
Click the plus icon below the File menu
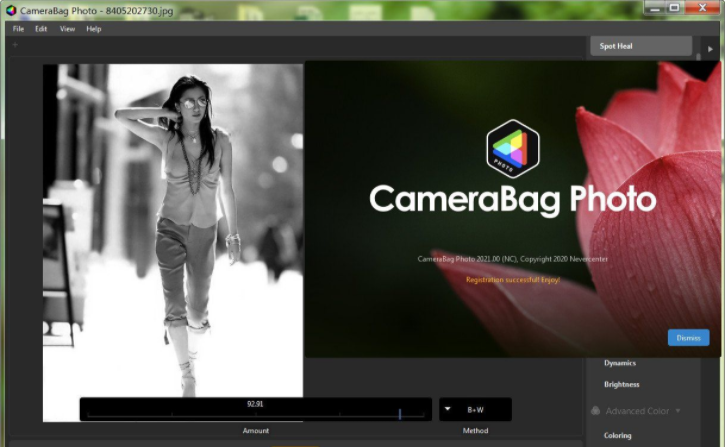(x=15, y=45)
